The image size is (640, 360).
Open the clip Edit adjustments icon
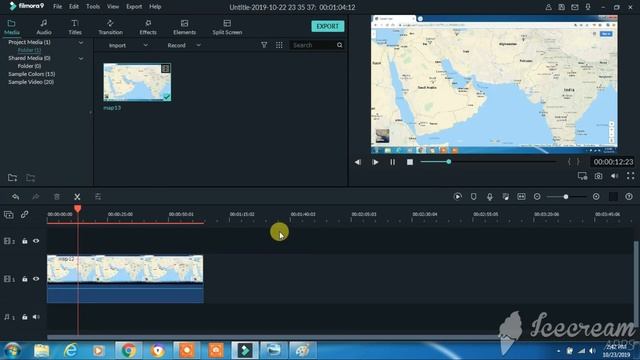[98, 197]
